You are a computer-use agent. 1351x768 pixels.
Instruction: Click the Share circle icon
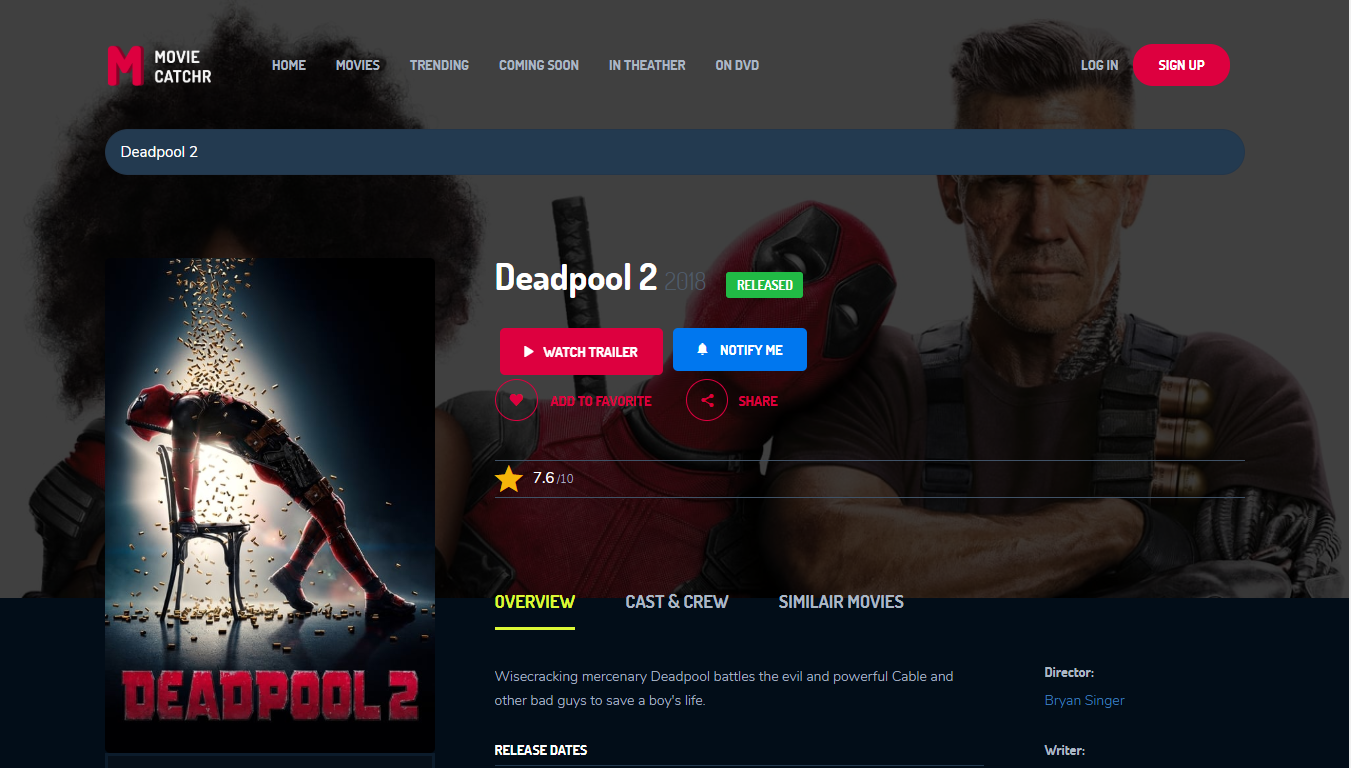click(x=707, y=400)
